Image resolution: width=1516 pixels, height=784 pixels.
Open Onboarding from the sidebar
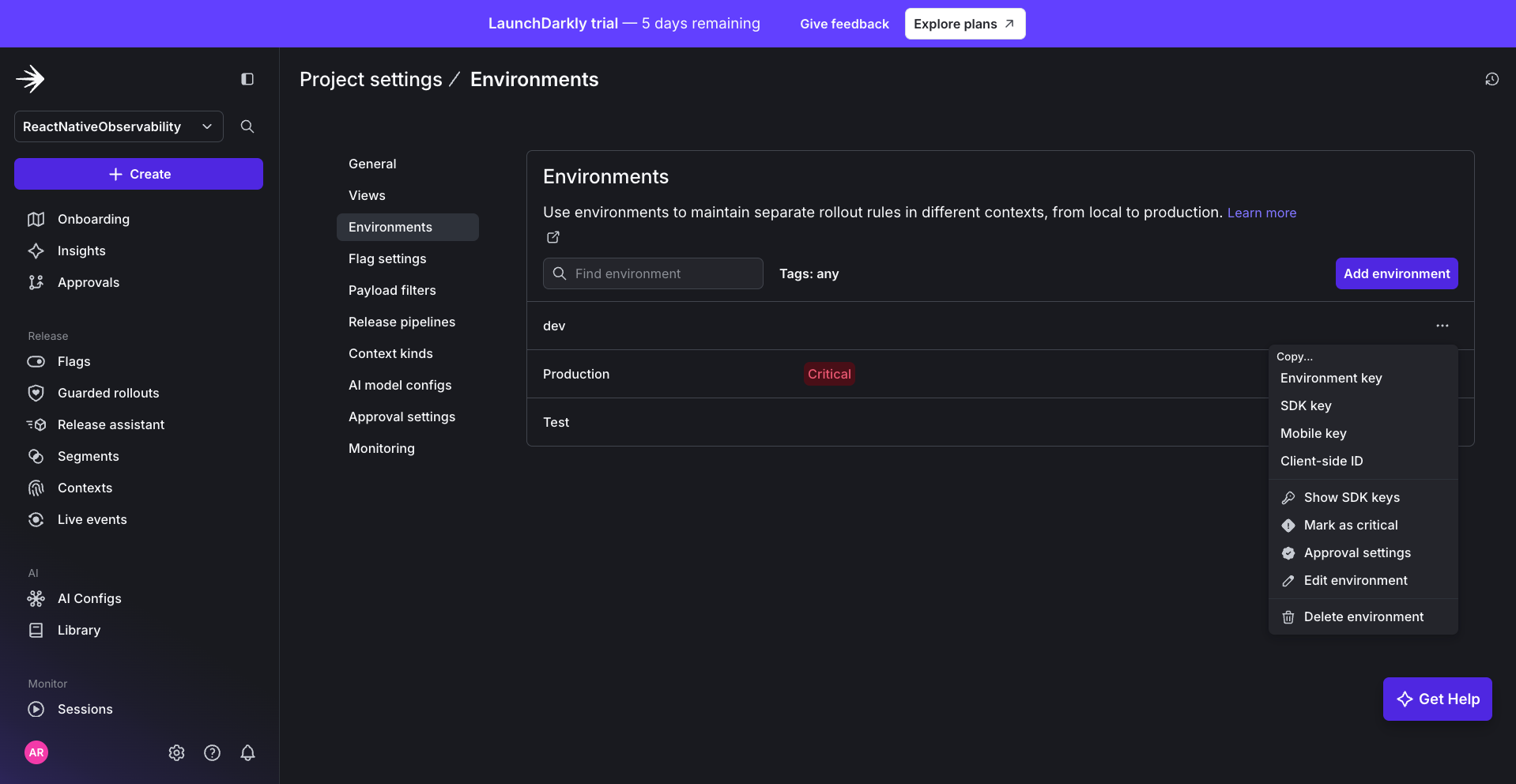(93, 219)
